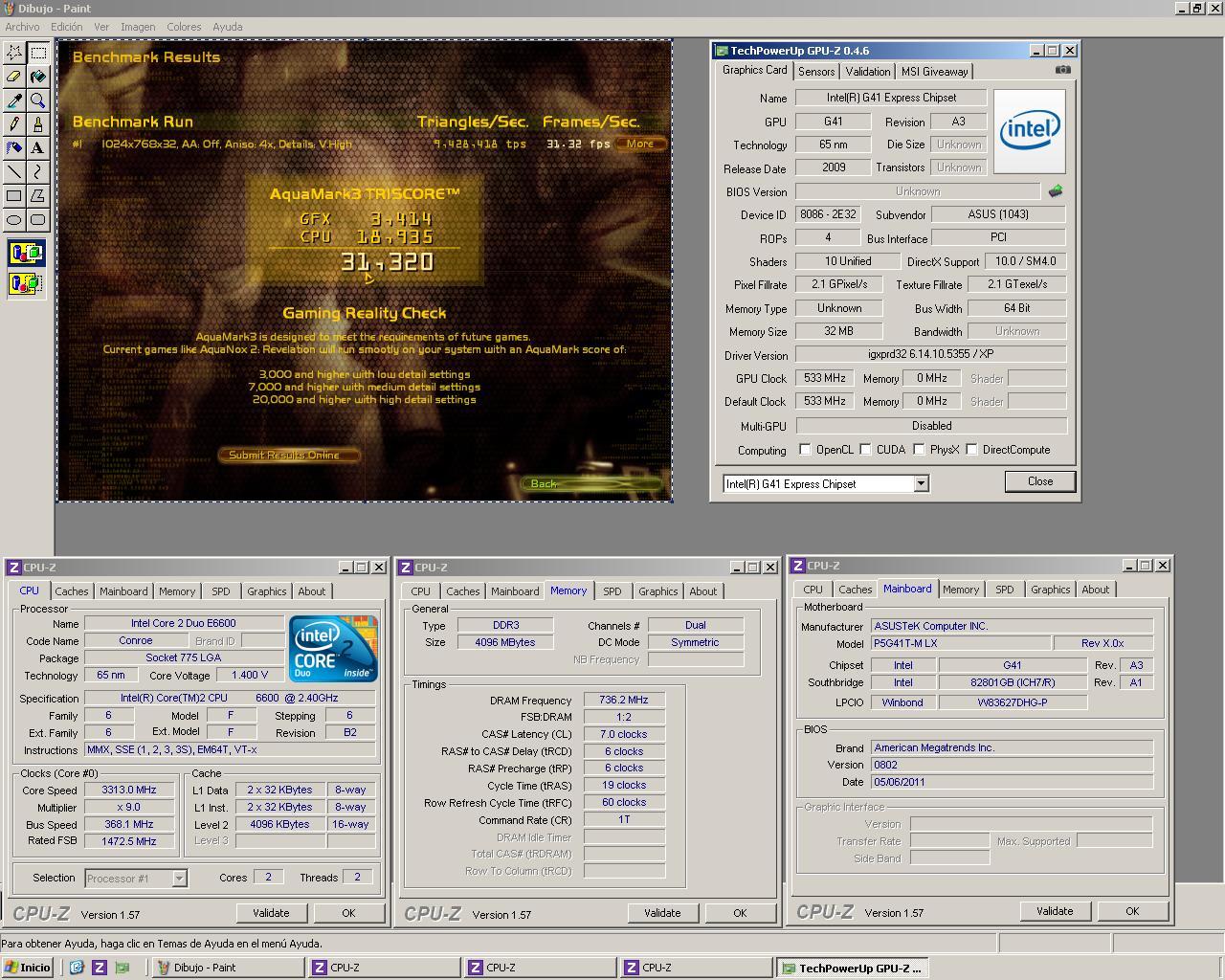Activate the Magnifier tool in Paint
The image size is (1225, 980).
coord(38,100)
